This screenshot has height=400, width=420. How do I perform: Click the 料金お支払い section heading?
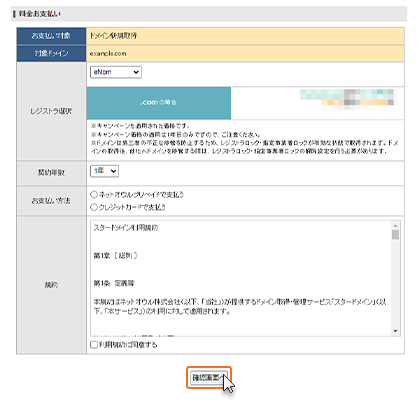tap(40, 14)
